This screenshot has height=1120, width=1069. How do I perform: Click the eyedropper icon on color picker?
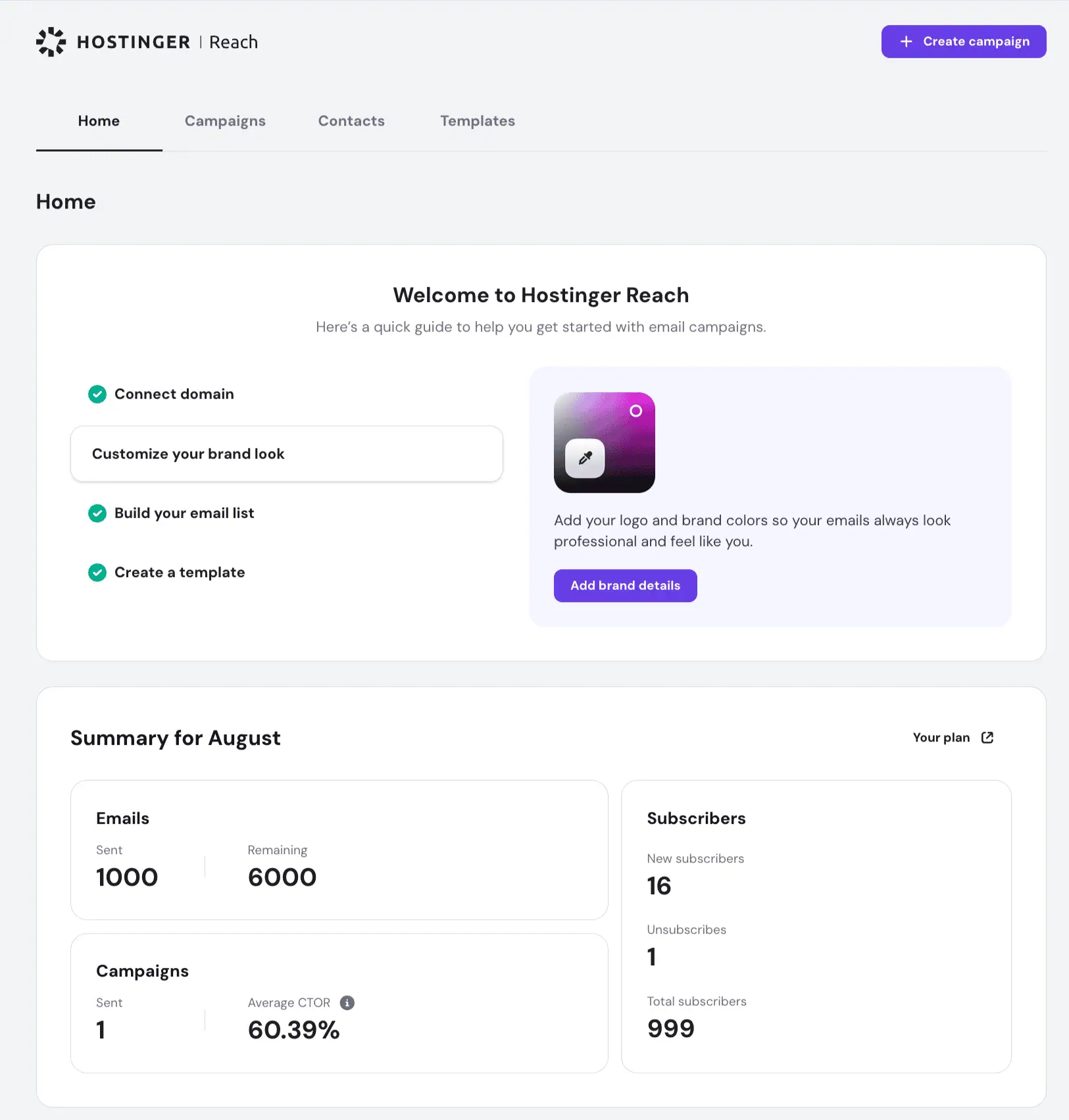585,458
